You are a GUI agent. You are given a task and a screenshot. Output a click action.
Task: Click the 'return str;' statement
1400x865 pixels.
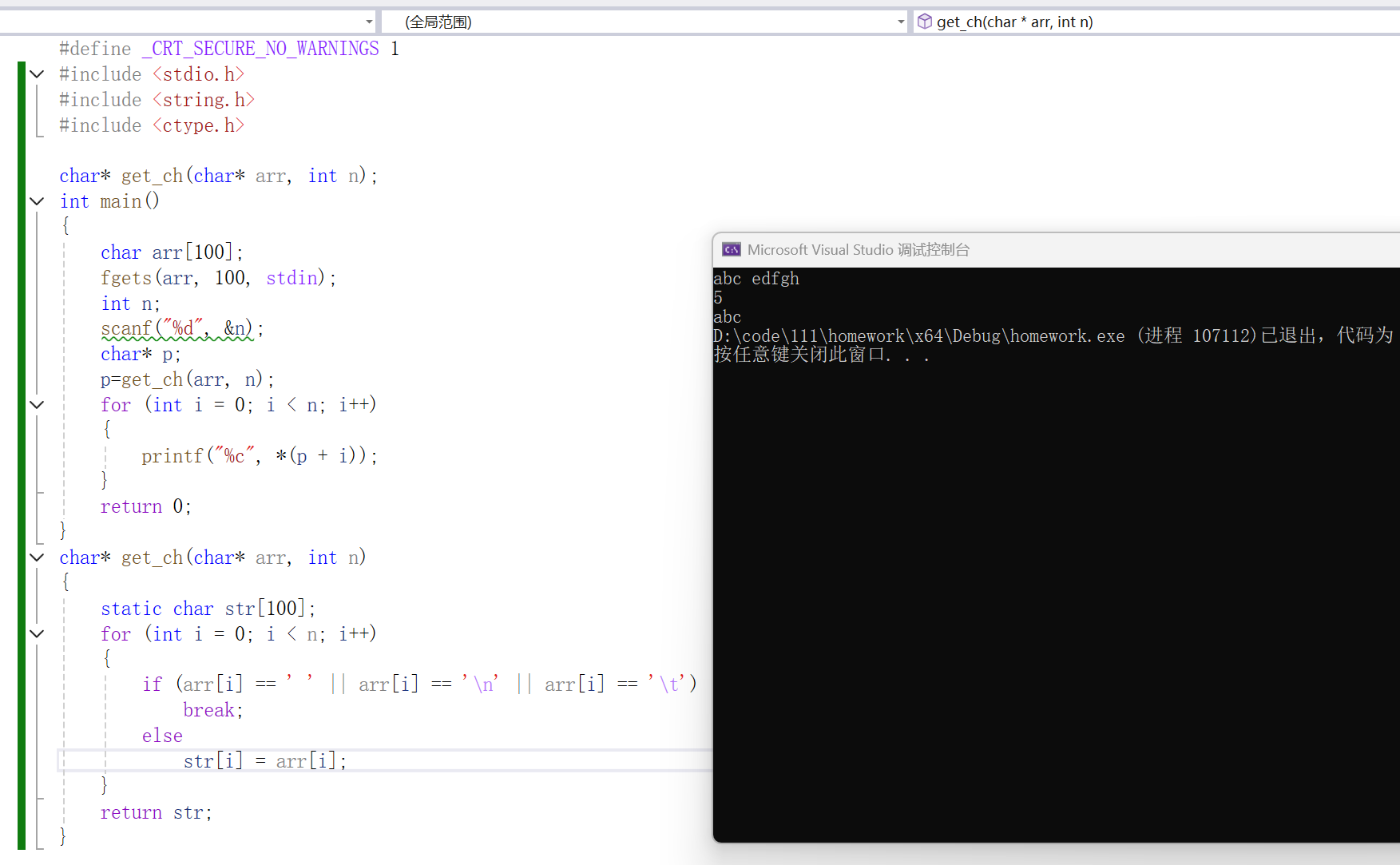(x=156, y=812)
